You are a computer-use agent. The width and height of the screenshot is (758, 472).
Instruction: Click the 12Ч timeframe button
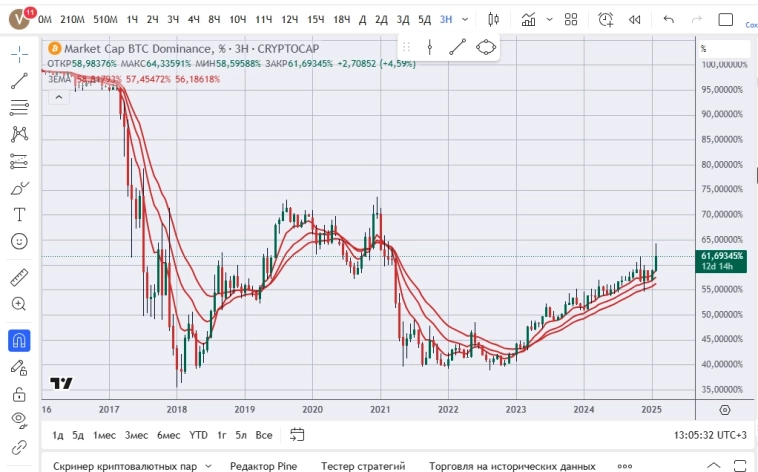coord(289,19)
